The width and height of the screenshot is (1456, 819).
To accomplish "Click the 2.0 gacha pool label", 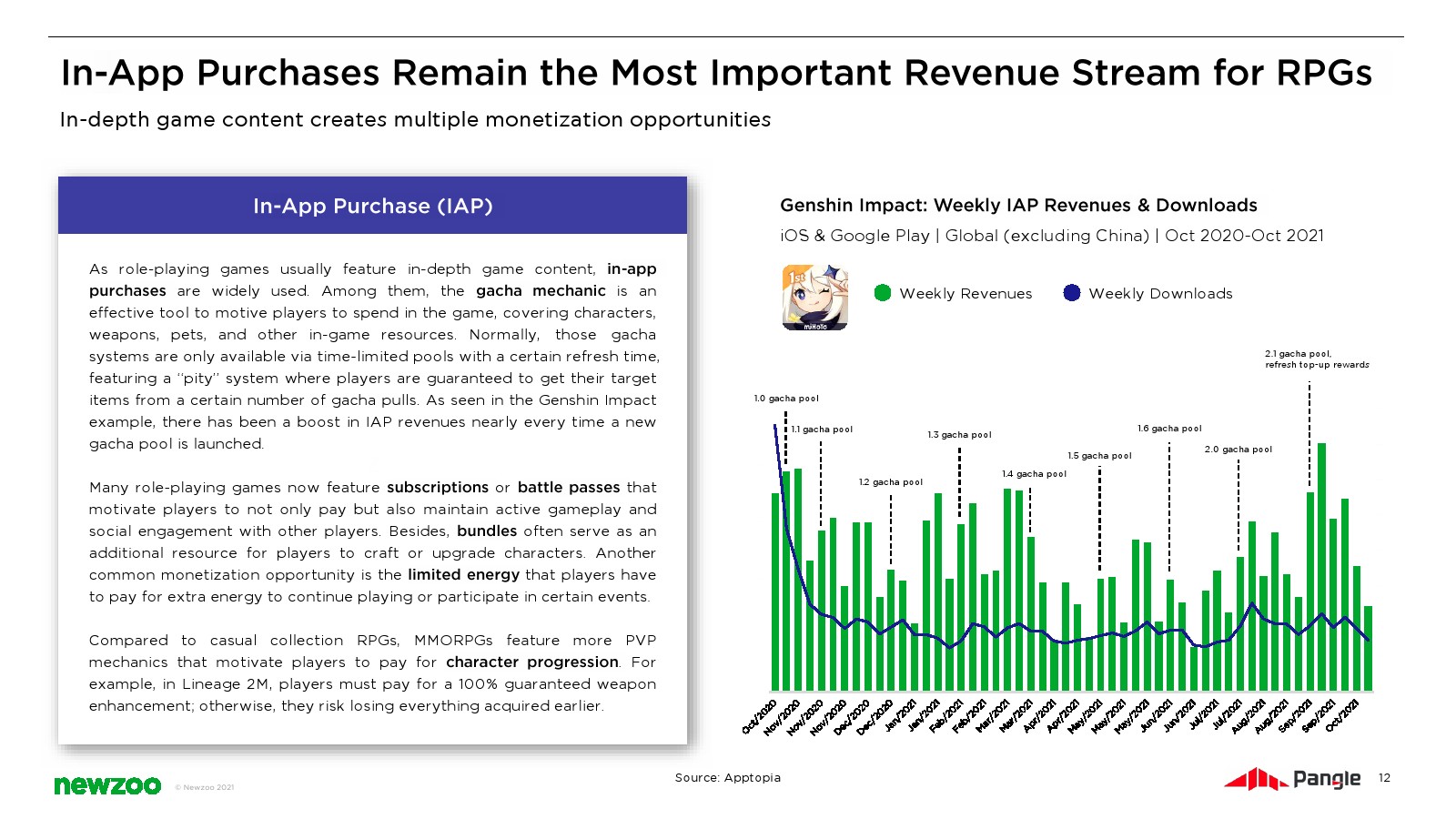I will 1238,450.
